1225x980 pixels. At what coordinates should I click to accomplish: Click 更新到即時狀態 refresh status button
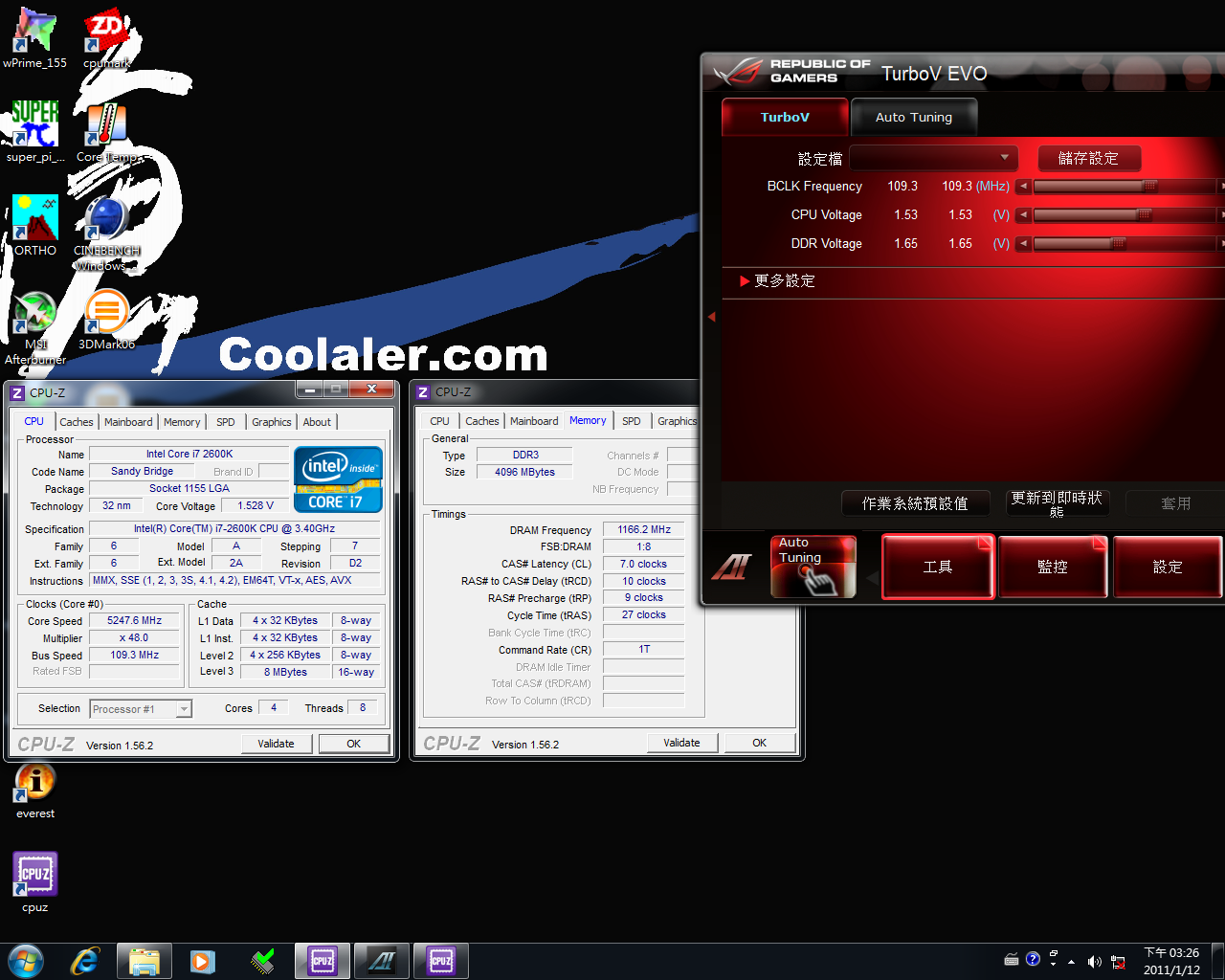point(1057,503)
